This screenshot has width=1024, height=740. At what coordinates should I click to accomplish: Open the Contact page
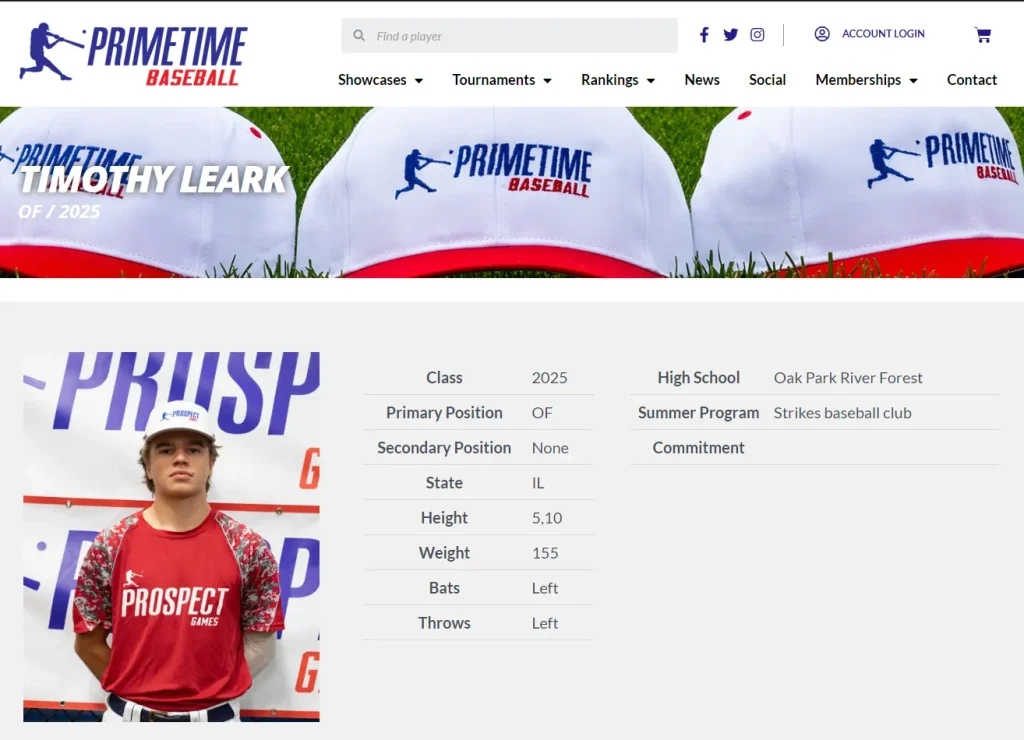click(972, 80)
